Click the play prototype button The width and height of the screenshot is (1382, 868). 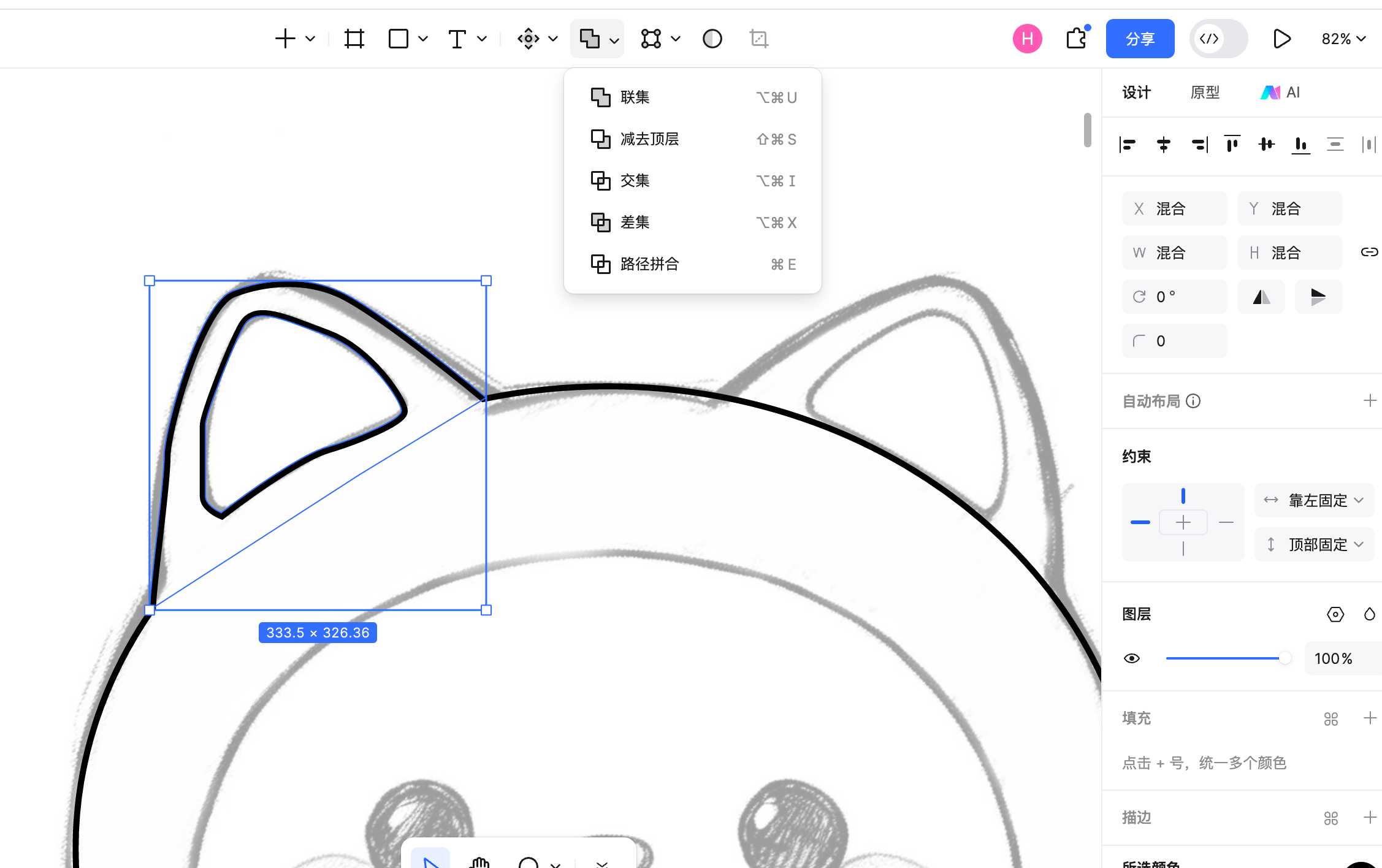click(x=1281, y=39)
